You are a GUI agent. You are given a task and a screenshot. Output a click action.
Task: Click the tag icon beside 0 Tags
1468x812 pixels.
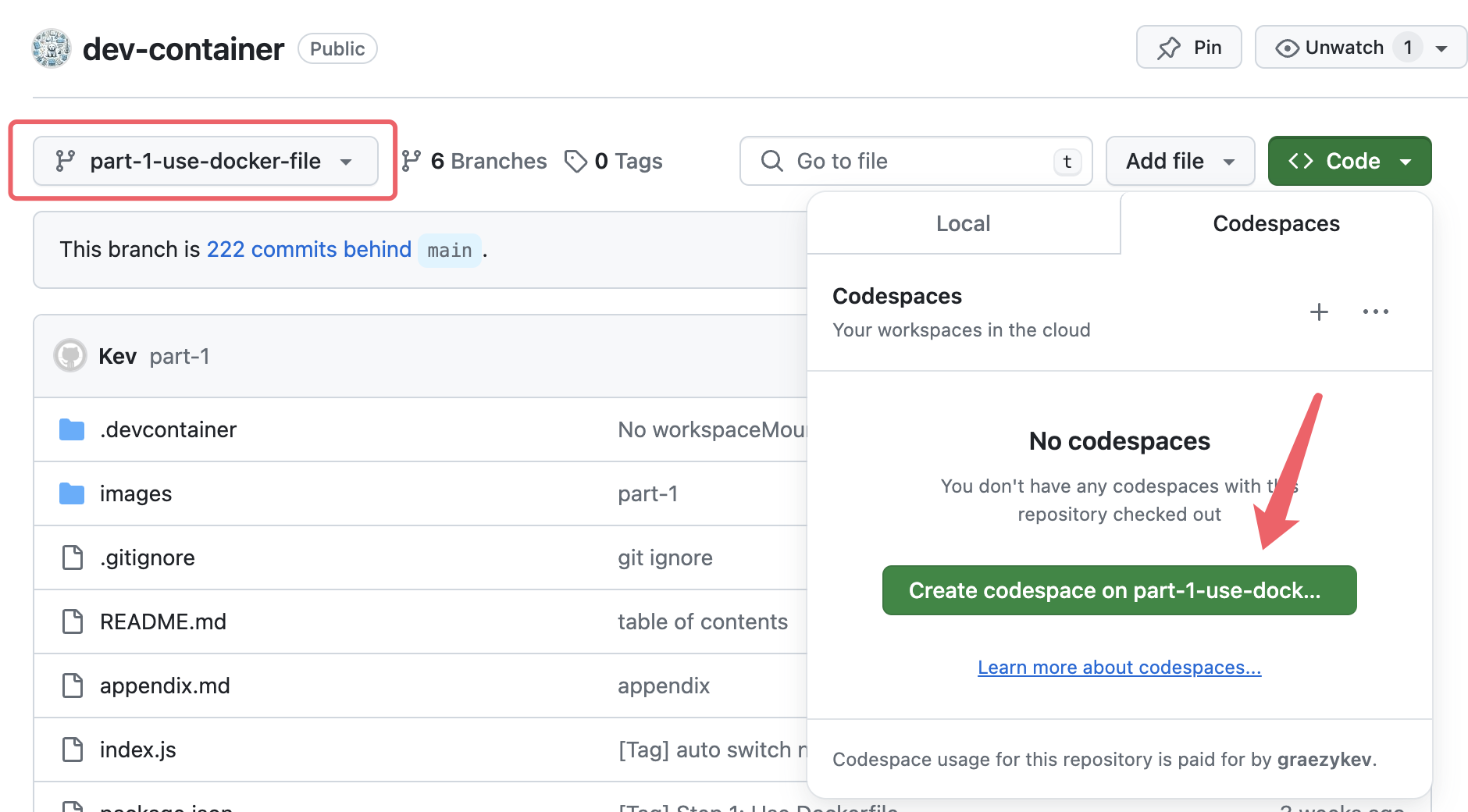coord(576,161)
